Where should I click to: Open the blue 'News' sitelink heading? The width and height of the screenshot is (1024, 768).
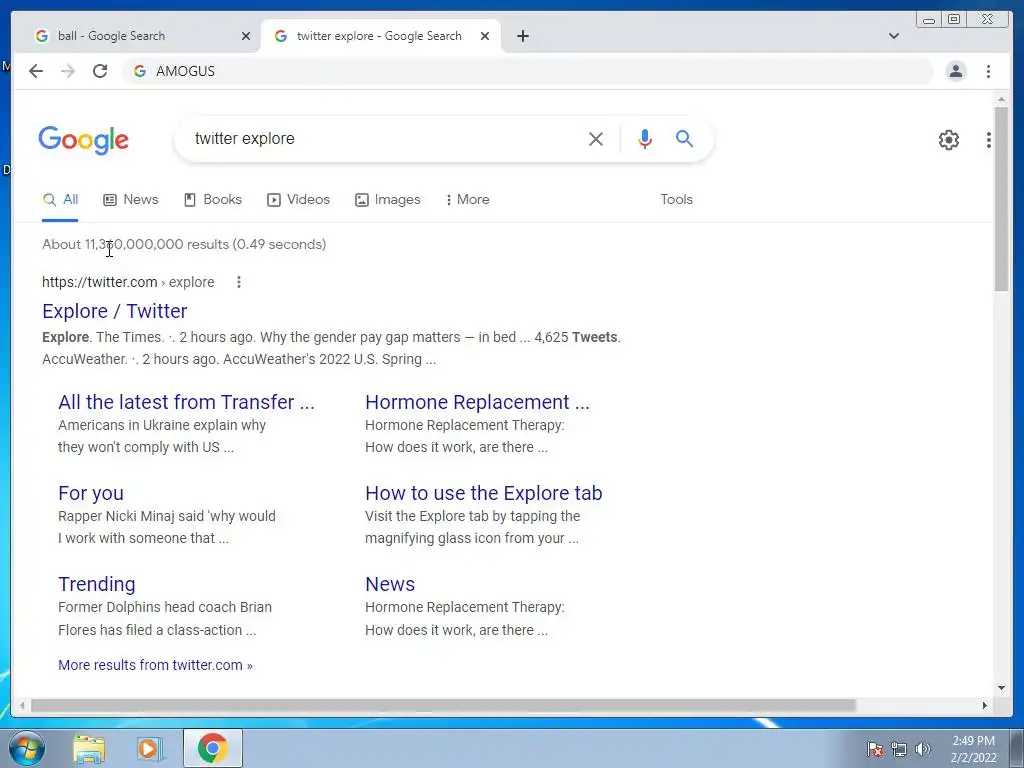390,584
